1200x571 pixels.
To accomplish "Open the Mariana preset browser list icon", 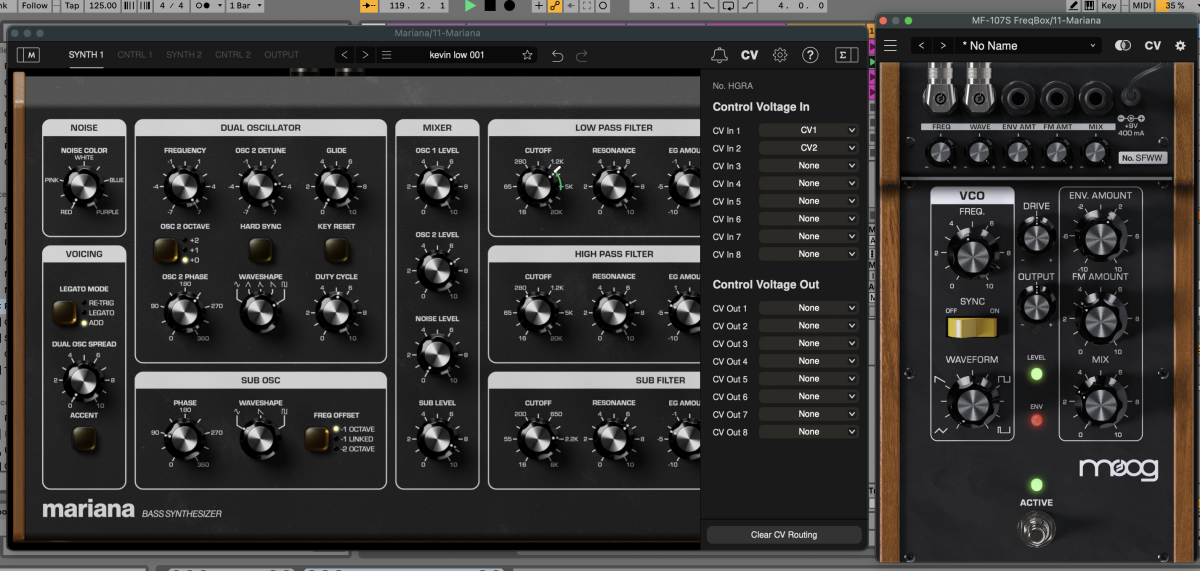I will click(387, 55).
